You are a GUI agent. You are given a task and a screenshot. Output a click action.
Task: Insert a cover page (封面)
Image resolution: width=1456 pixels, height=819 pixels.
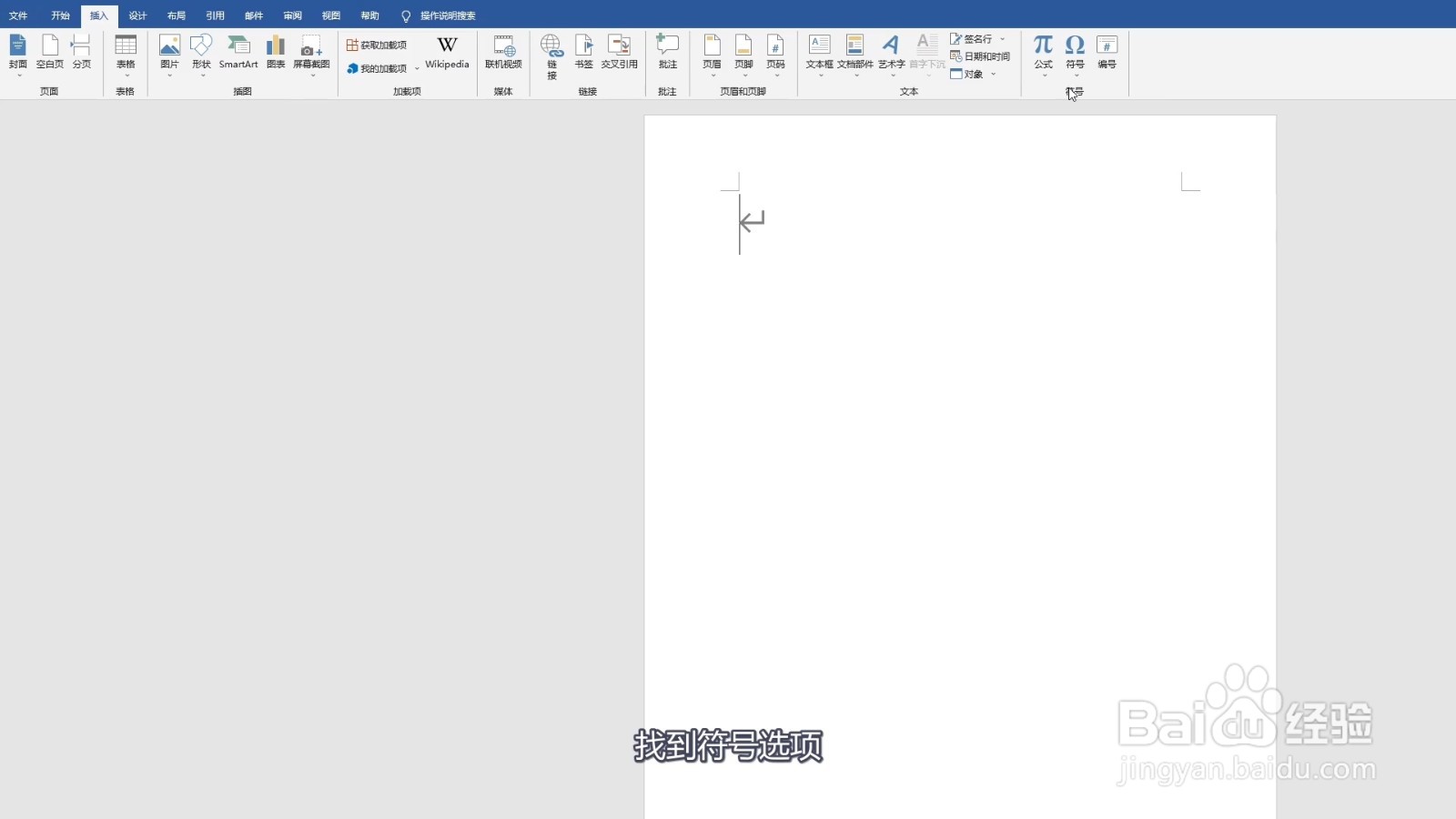18,55
